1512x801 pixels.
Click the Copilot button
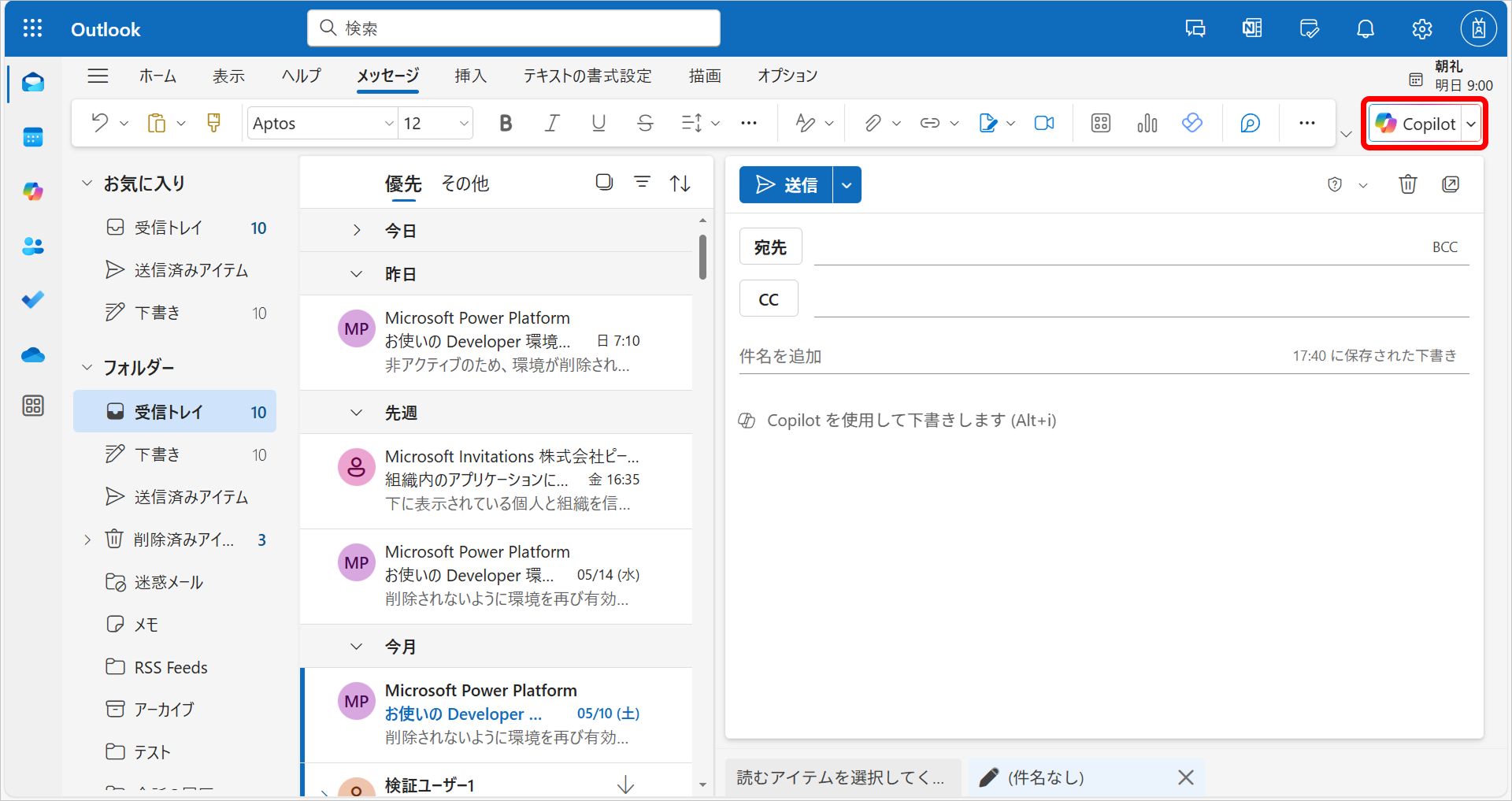1415,124
